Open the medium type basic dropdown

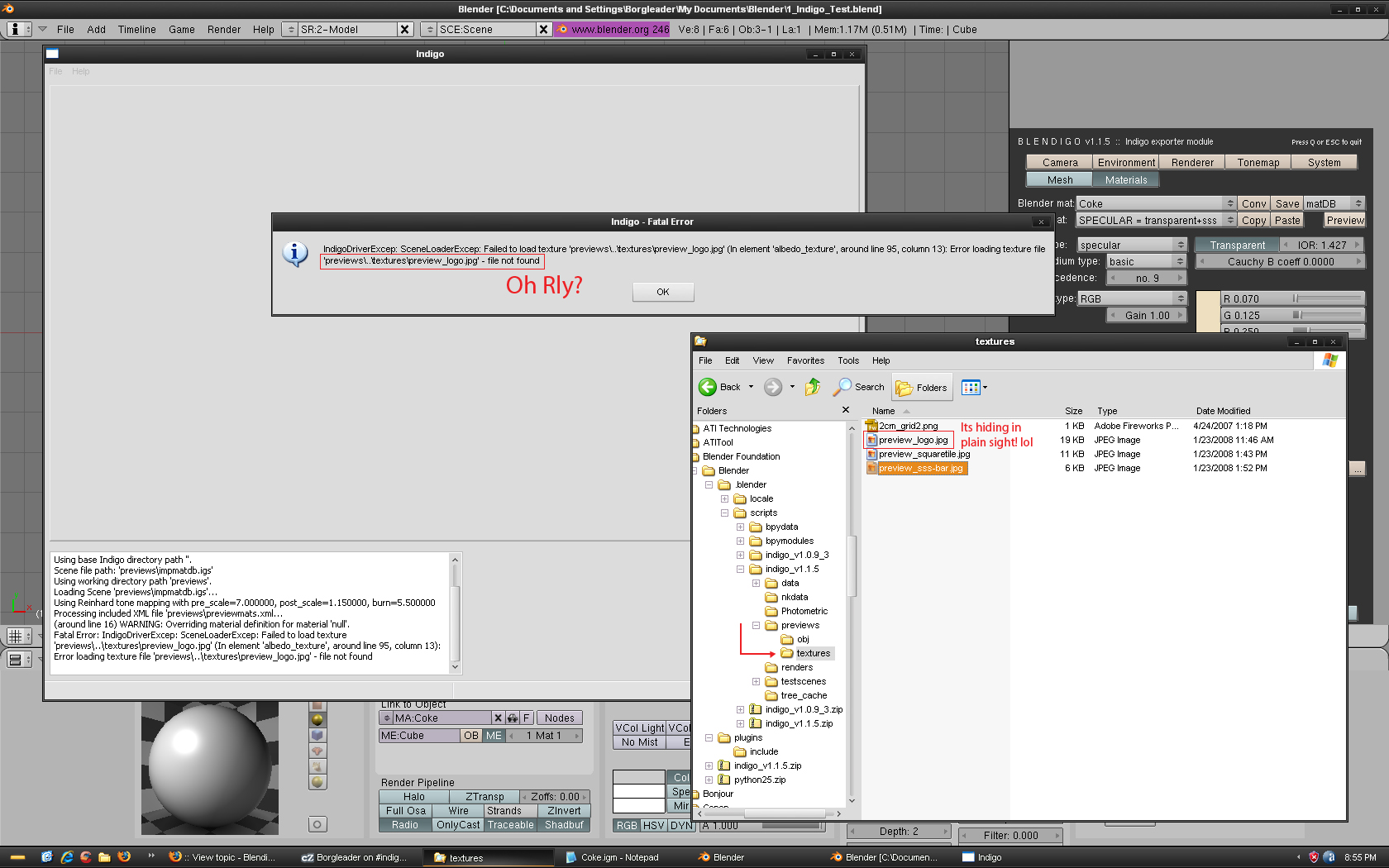click(1147, 261)
